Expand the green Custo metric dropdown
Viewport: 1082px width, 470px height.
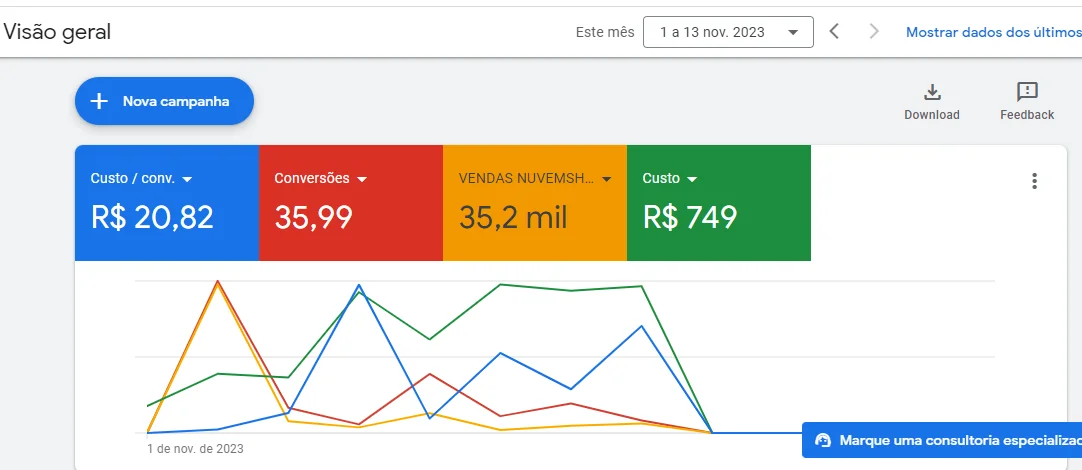coord(692,179)
